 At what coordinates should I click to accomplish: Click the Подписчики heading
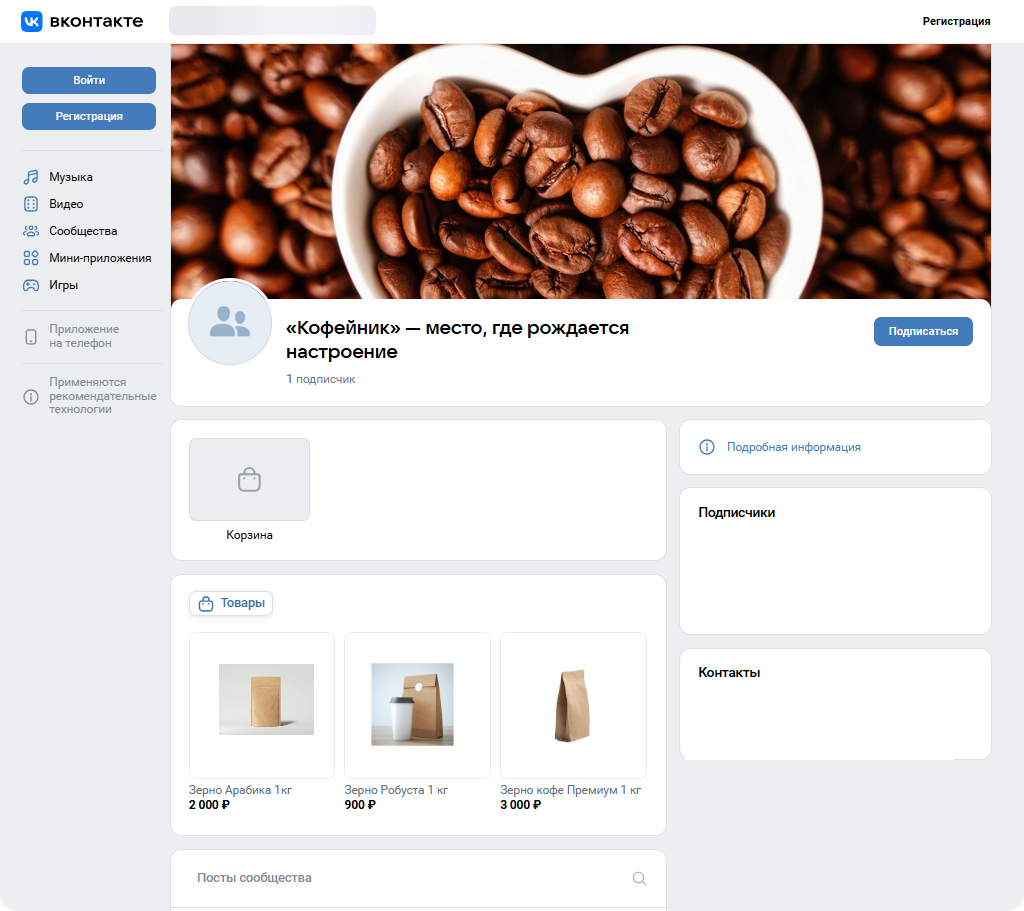(x=737, y=513)
